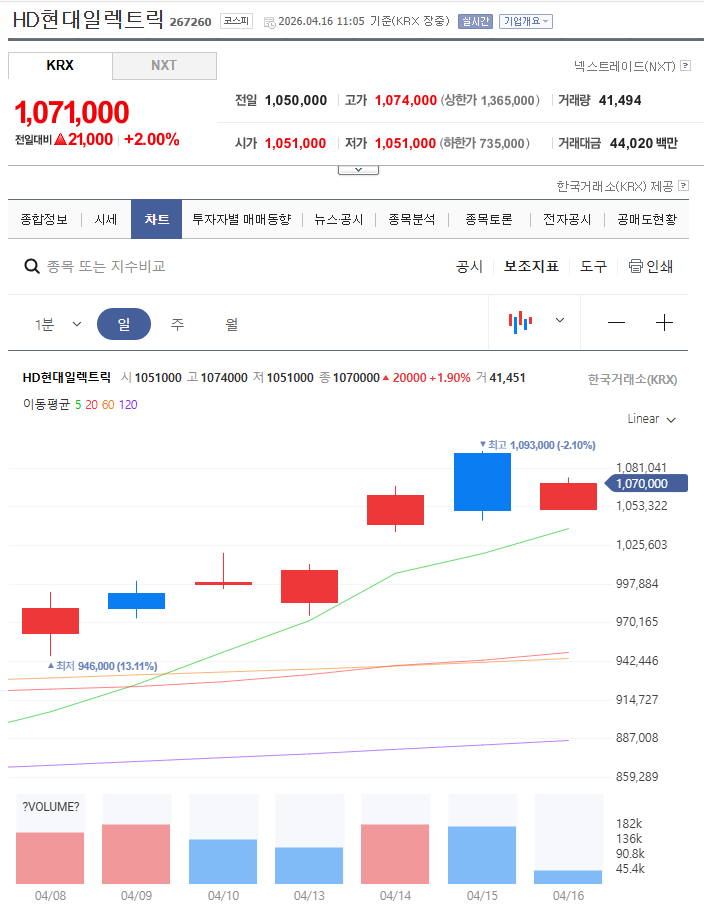
Task: Switch to the NXT tab
Action: pos(164,65)
